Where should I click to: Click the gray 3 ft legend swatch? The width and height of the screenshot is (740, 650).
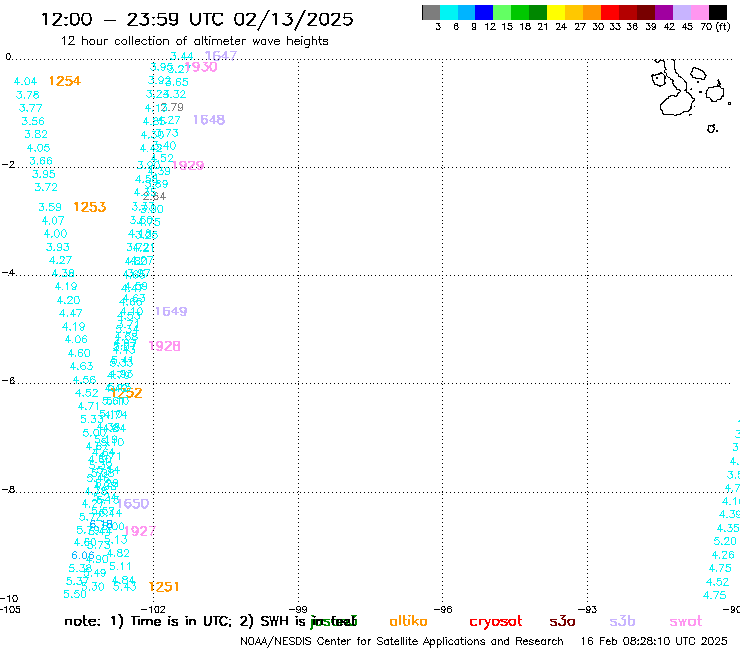pyautogui.click(x=431, y=12)
